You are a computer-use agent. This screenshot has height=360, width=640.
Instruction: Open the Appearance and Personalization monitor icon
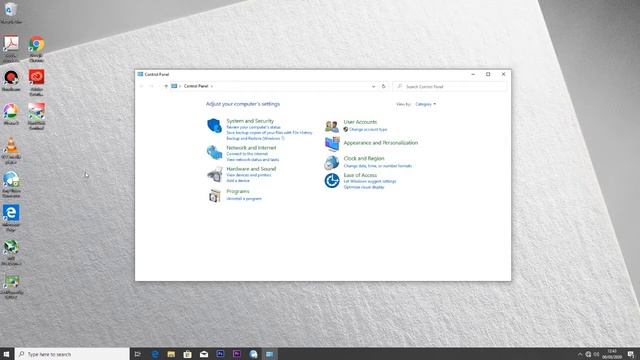click(332, 144)
